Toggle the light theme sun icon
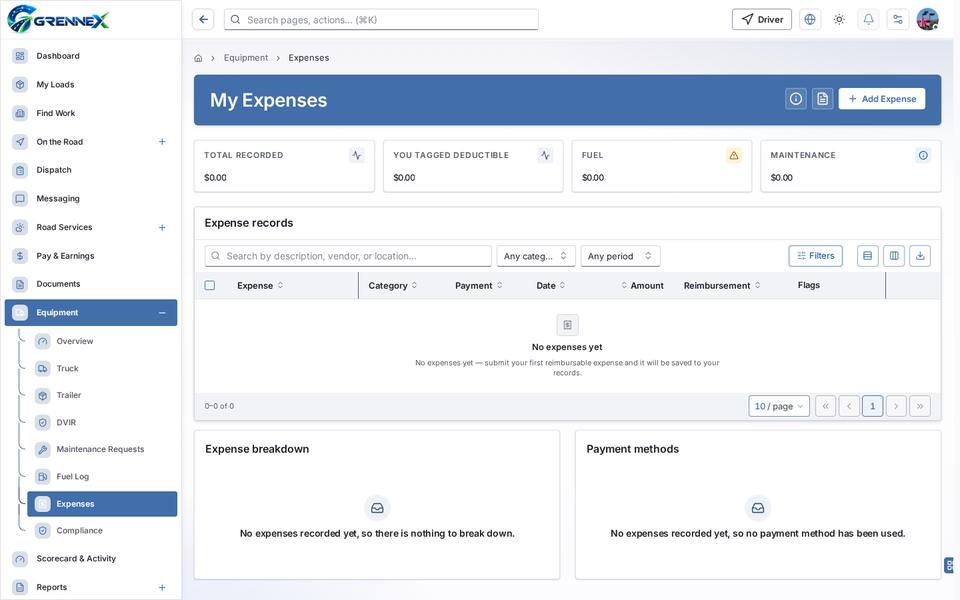960x600 pixels. coord(839,20)
